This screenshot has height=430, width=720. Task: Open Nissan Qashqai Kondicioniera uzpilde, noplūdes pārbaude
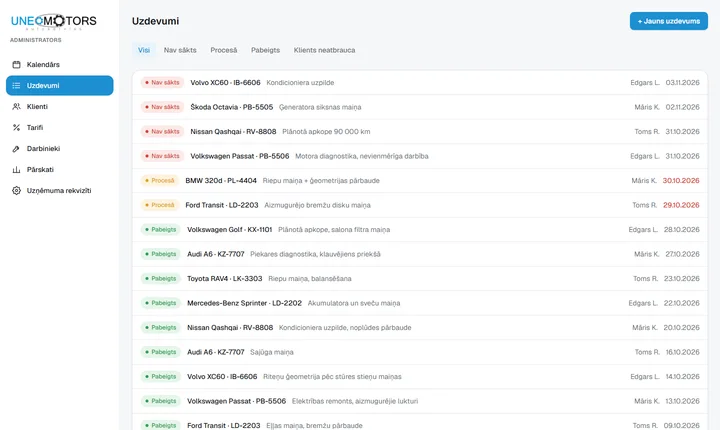click(x=420, y=328)
